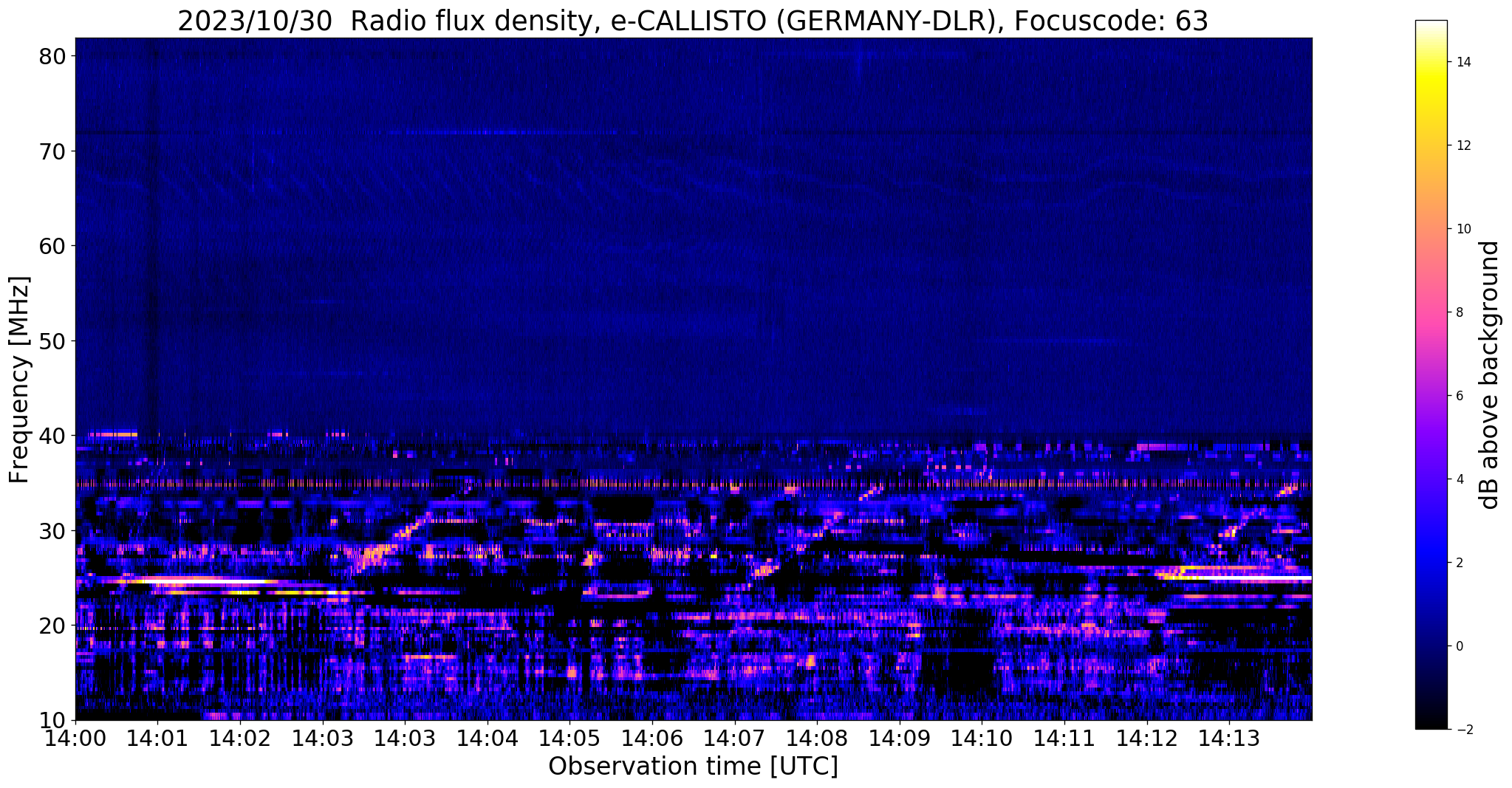Screen dimensions: 1512x788
Task: Click the 'dB above background' colorbar label
Action: 1490,374
